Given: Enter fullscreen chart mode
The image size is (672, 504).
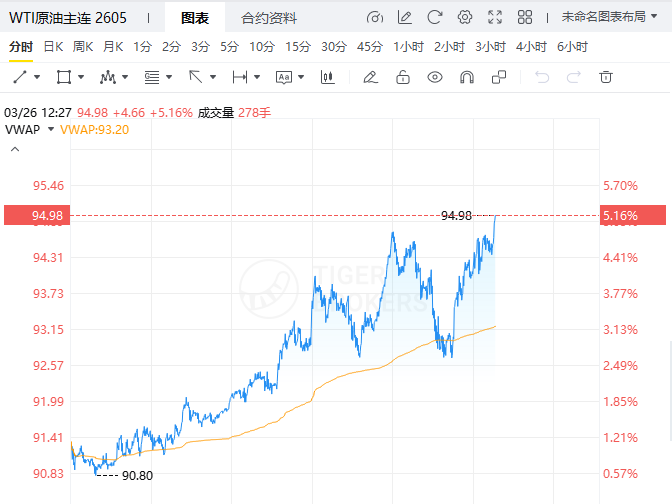Looking at the screenshot, I should pyautogui.click(x=495, y=18).
